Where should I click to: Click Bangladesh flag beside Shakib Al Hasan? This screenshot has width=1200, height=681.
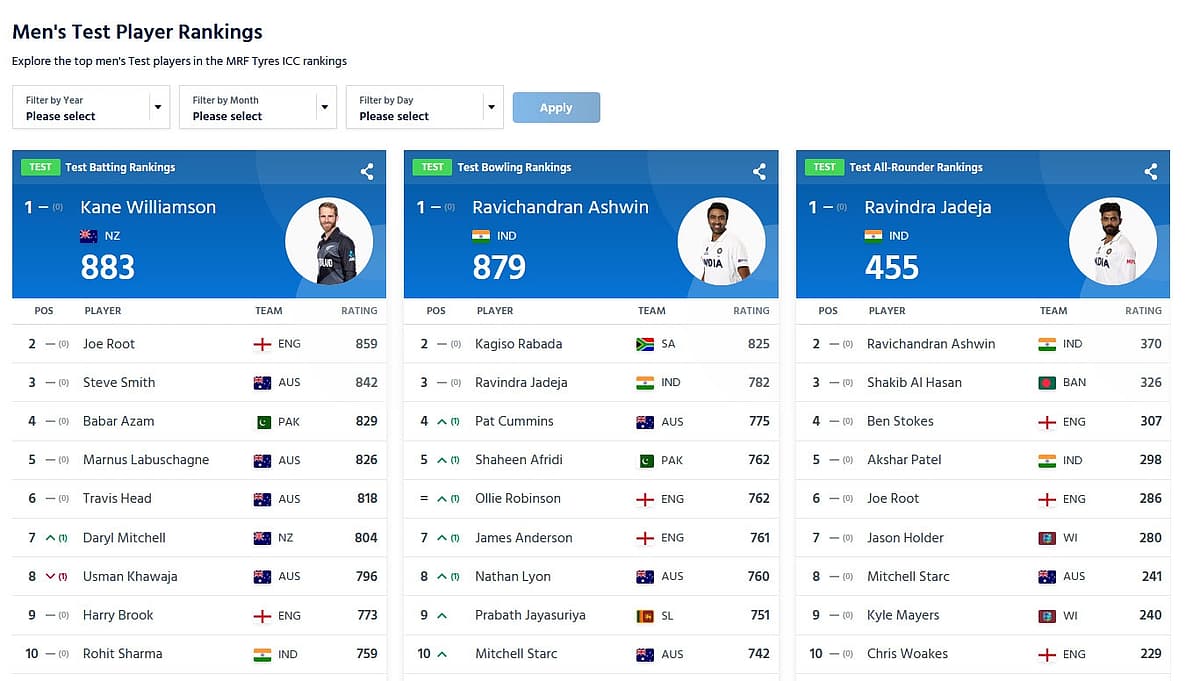coord(1047,383)
